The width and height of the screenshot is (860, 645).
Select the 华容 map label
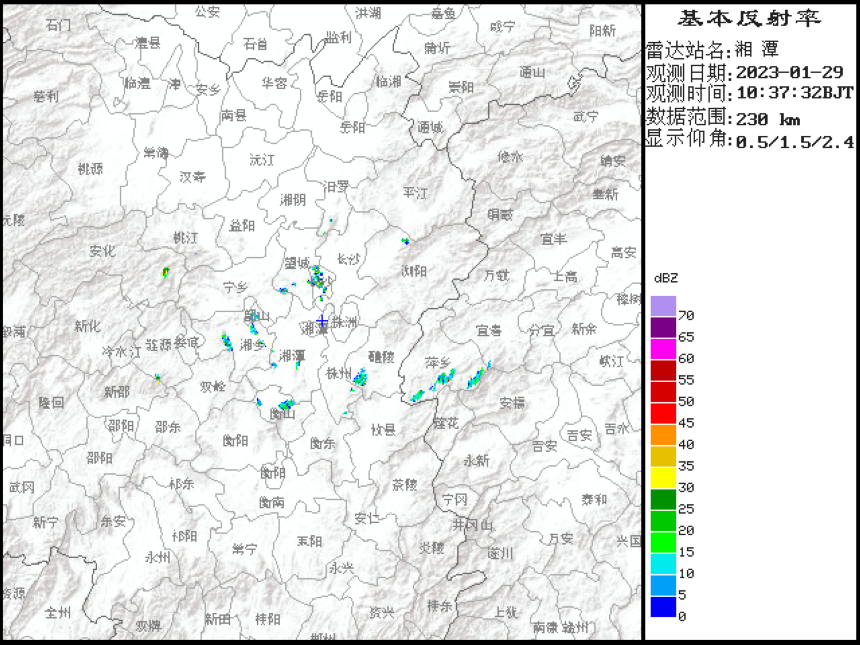pyautogui.click(x=274, y=83)
